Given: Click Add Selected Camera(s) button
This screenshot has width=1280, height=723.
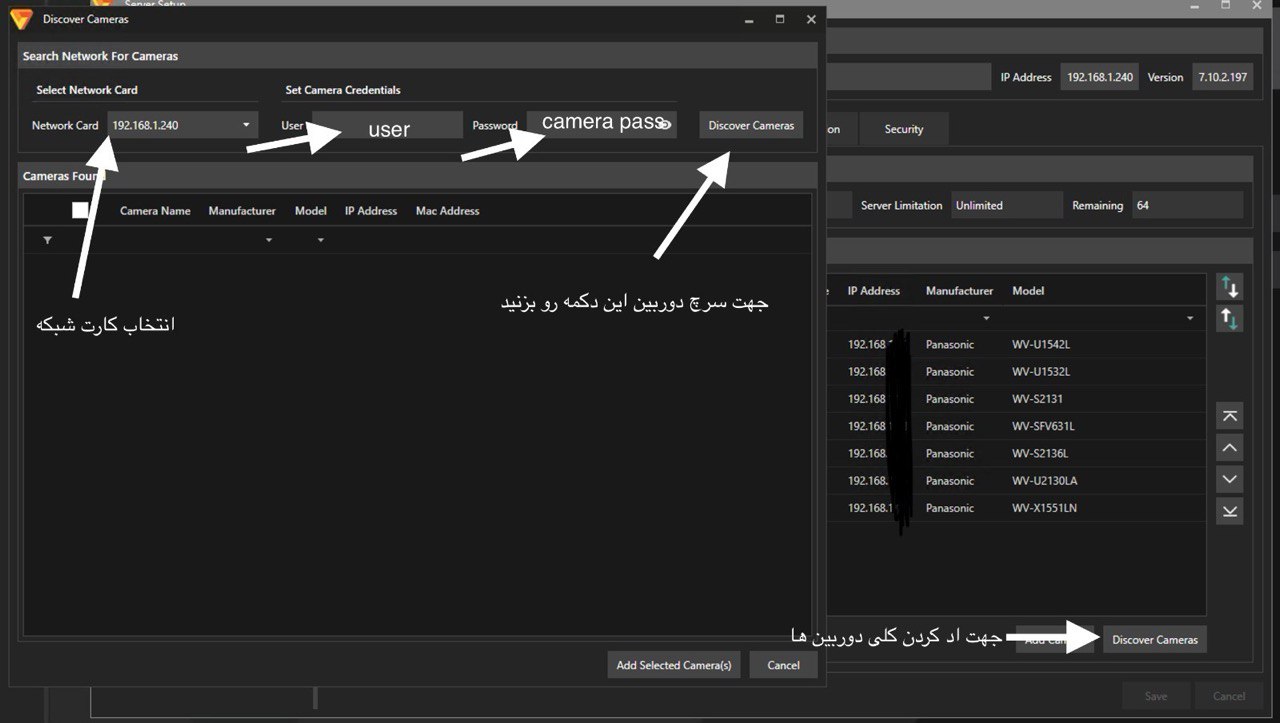Looking at the screenshot, I should [x=673, y=665].
